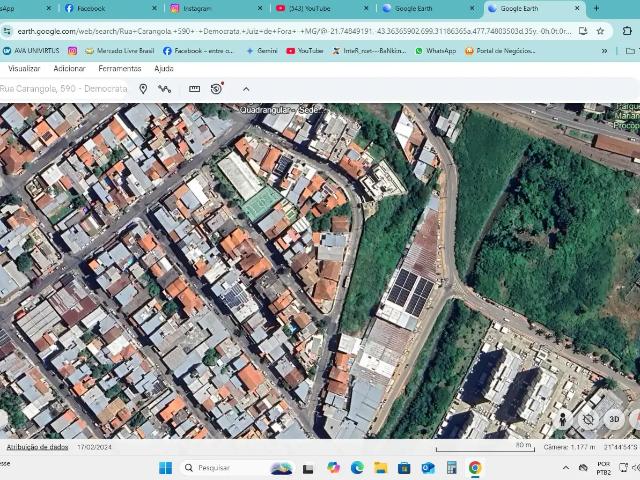Viewport: 640px width, 480px height.
Task: Bookmark this page with the star icon
Action: click(600, 31)
